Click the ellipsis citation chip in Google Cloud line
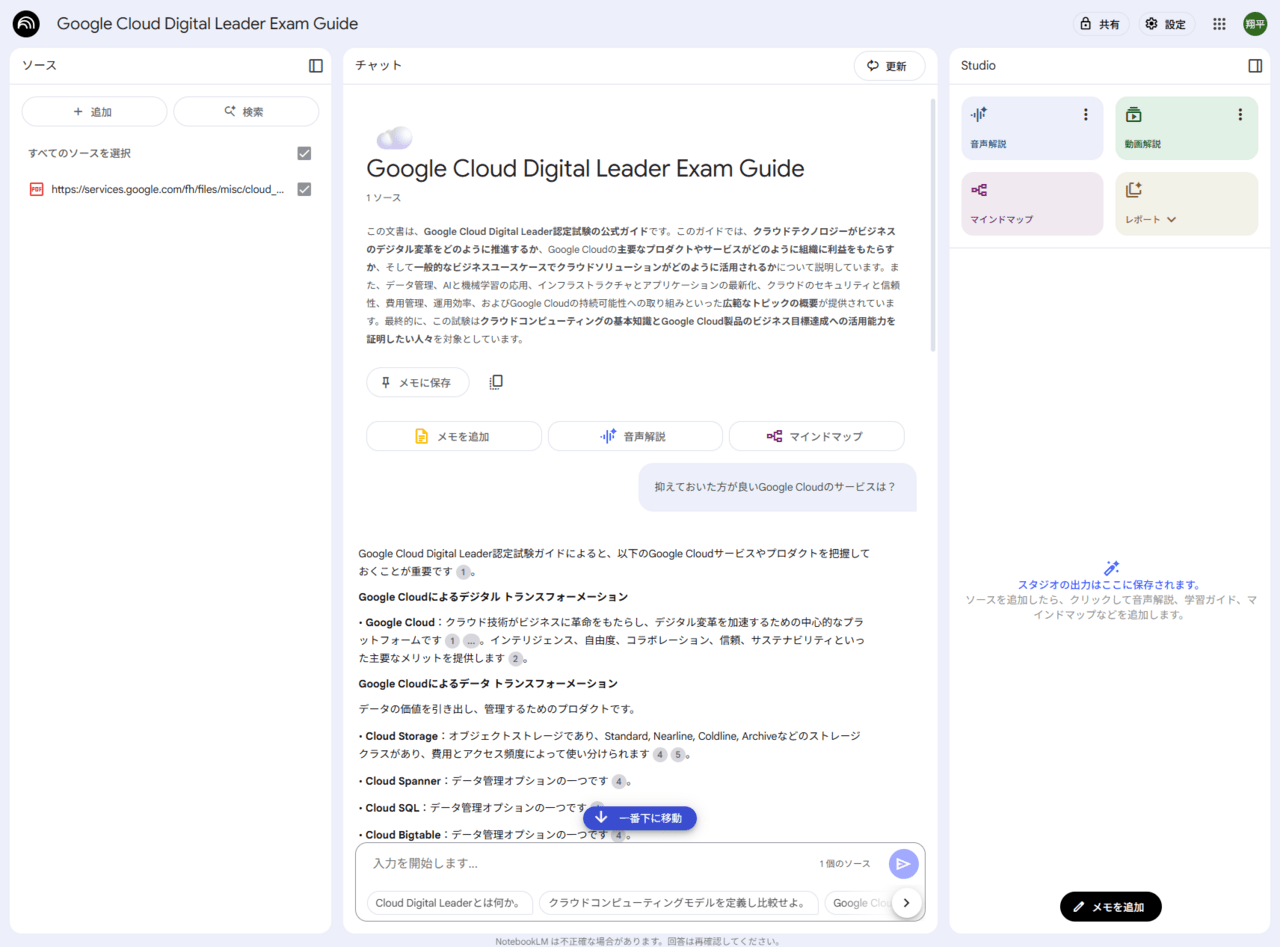The height and width of the screenshot is (947, 1280). (471, 641)
